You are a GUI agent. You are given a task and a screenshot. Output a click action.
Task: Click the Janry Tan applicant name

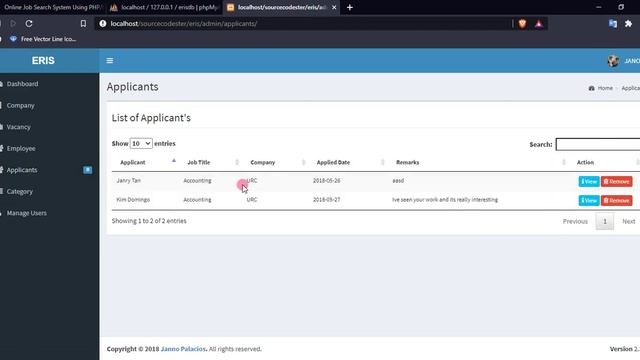[129, 180]
